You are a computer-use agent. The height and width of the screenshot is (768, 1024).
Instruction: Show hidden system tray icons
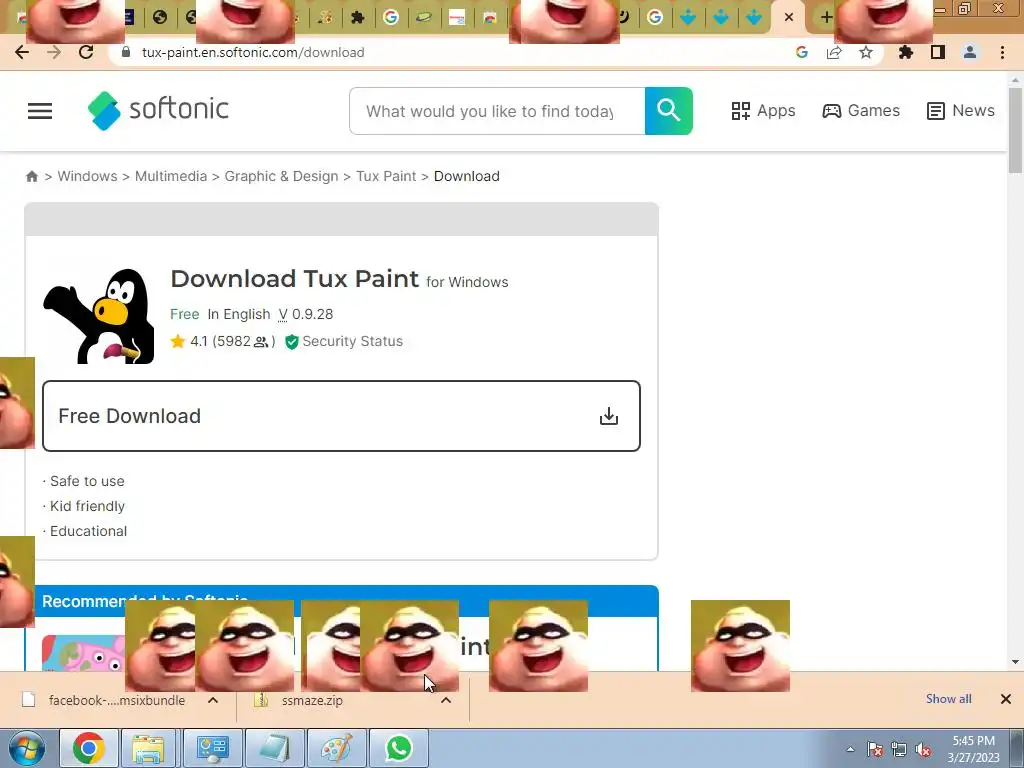point(850,749)
